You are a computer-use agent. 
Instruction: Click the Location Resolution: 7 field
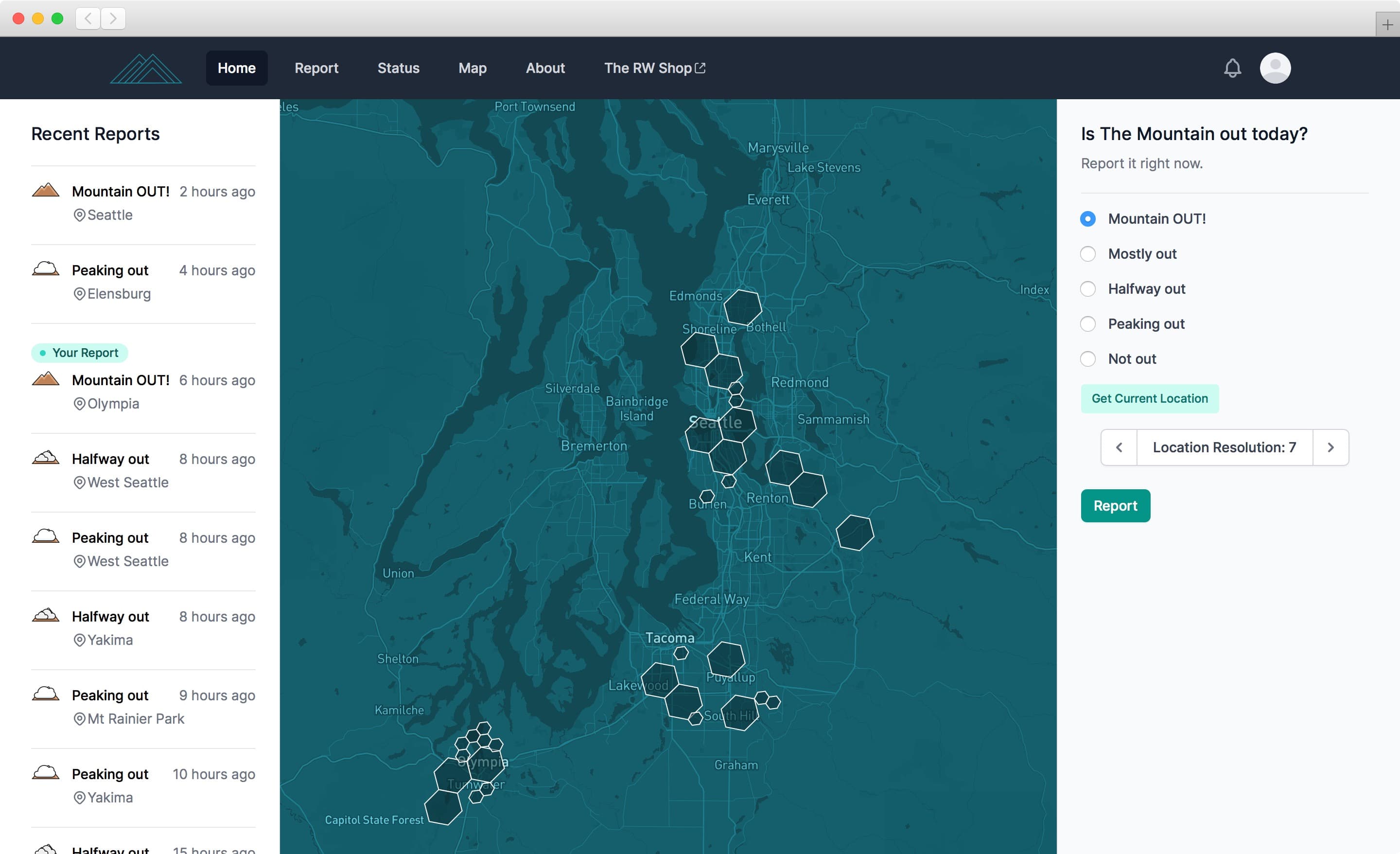[1225, 447]
